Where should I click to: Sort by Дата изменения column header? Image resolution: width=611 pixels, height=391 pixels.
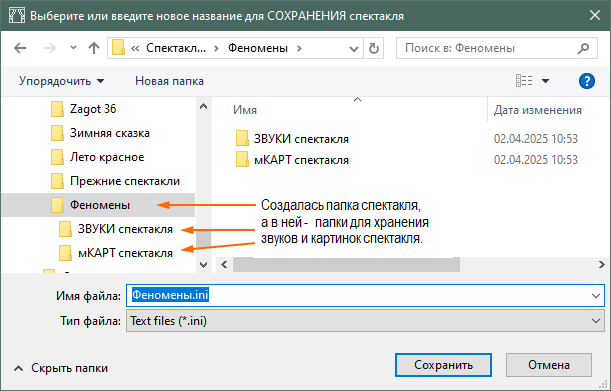538,110
